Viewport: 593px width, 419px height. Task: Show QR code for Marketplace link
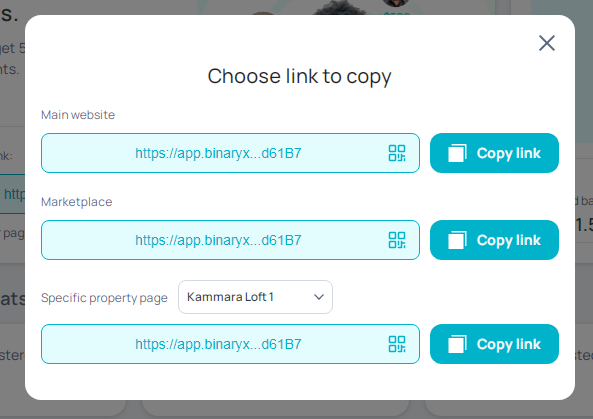coord(397,240)
